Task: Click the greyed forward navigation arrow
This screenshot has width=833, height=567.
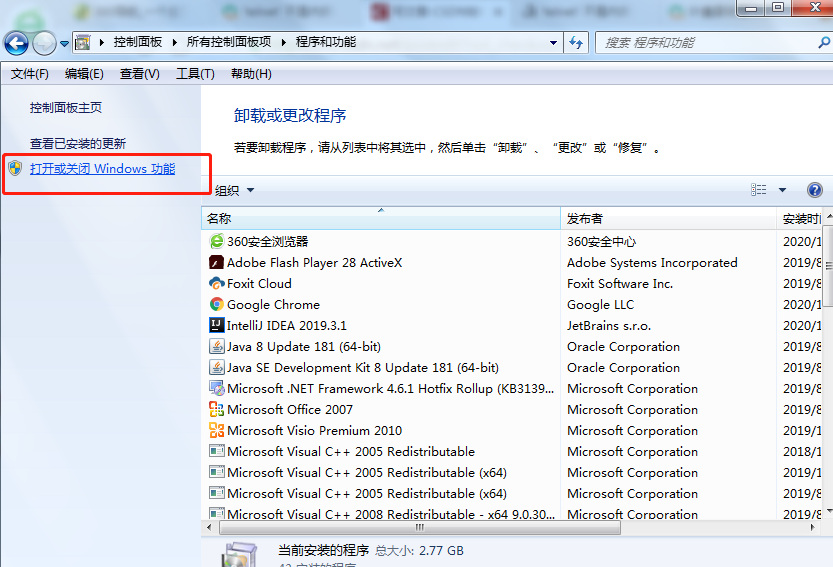Action: pos(44,43)
